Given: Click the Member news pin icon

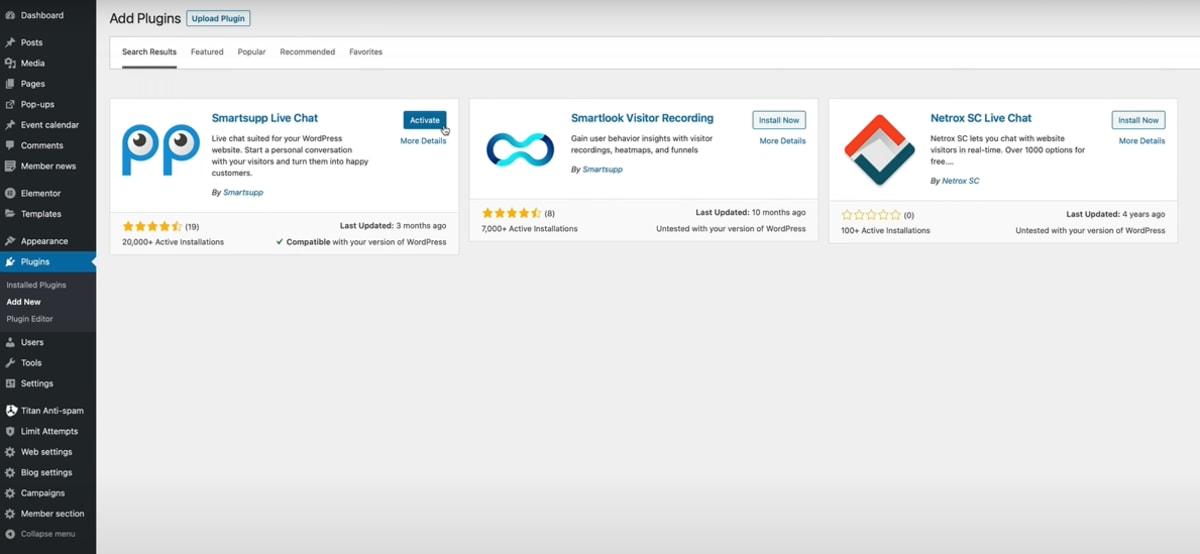Looking at the screenshot, I should [x=10, y=166].
